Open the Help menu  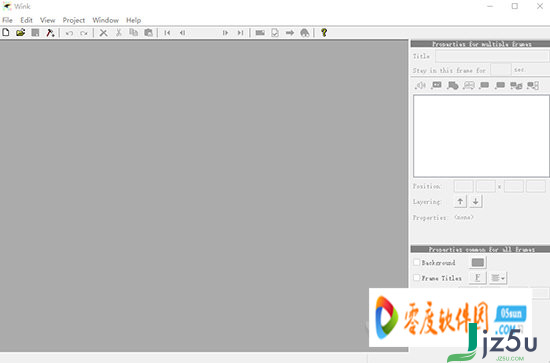tap(134, 20)
